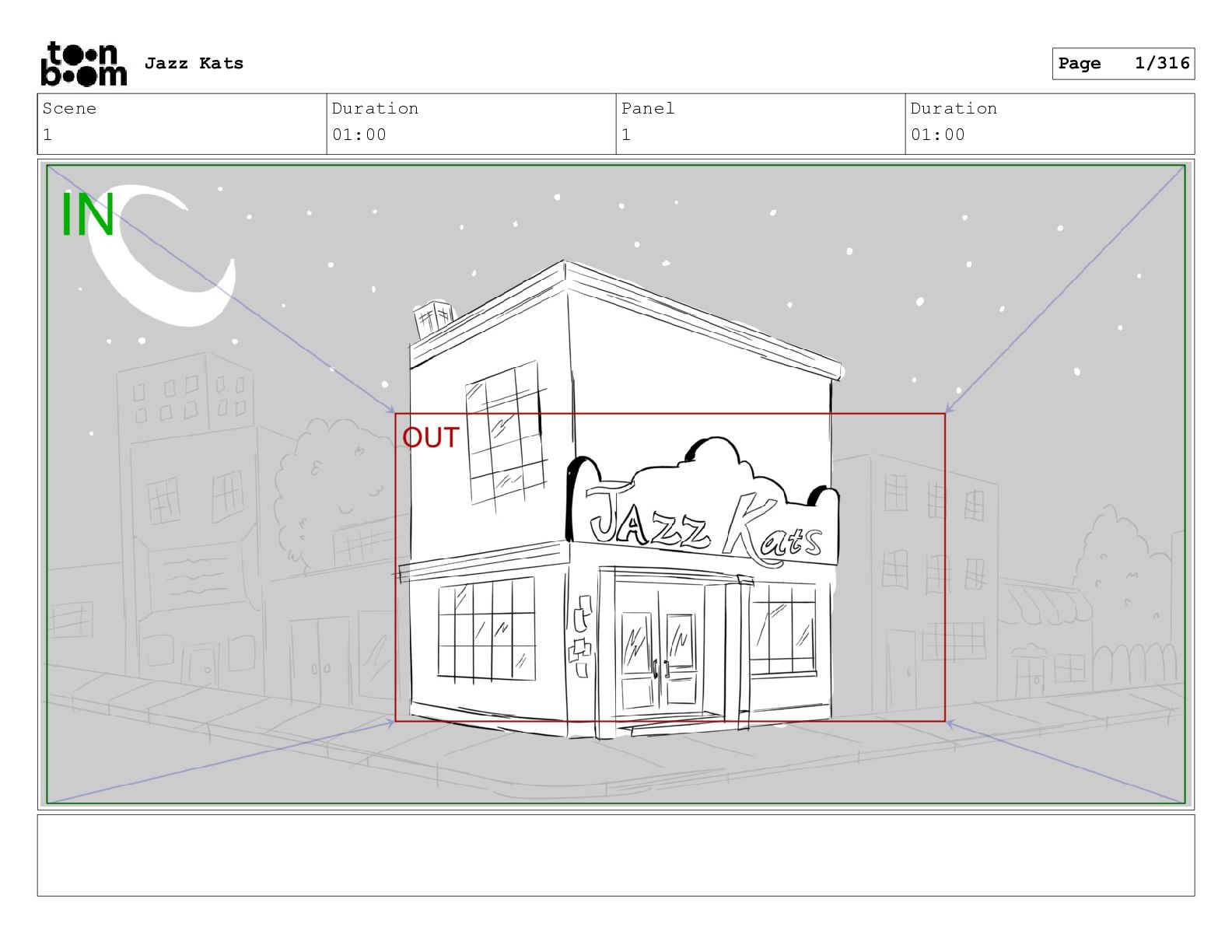
Task: Click the red 'OUT' camera label
Action: 431,438
